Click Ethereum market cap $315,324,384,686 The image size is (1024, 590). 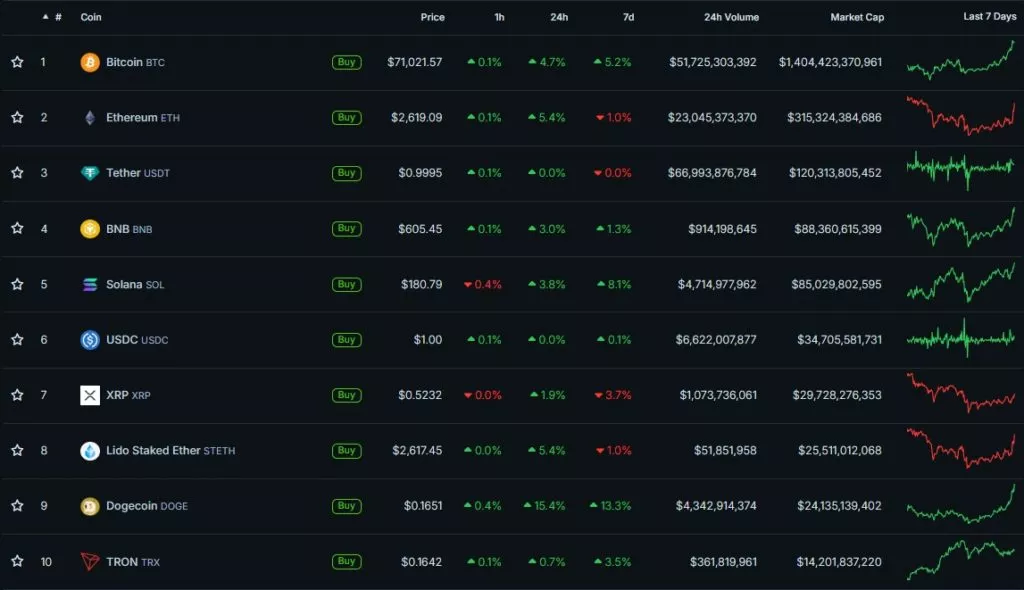(x=834, y=118)
